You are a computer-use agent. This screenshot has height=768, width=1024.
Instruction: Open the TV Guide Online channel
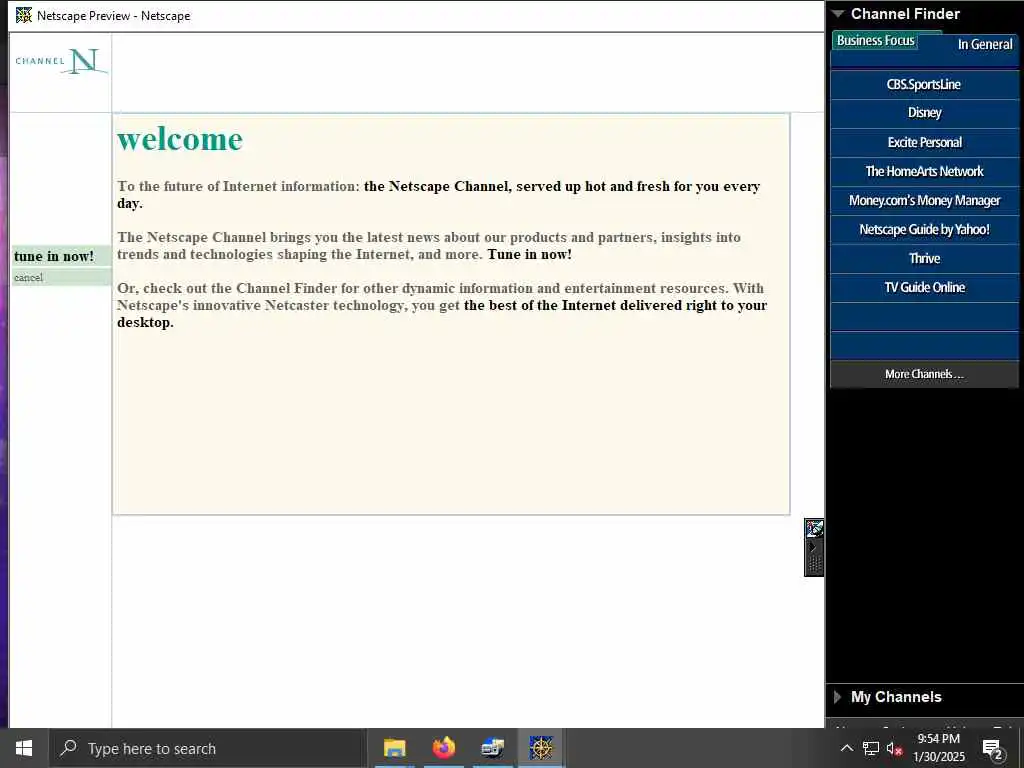point(924,287)
